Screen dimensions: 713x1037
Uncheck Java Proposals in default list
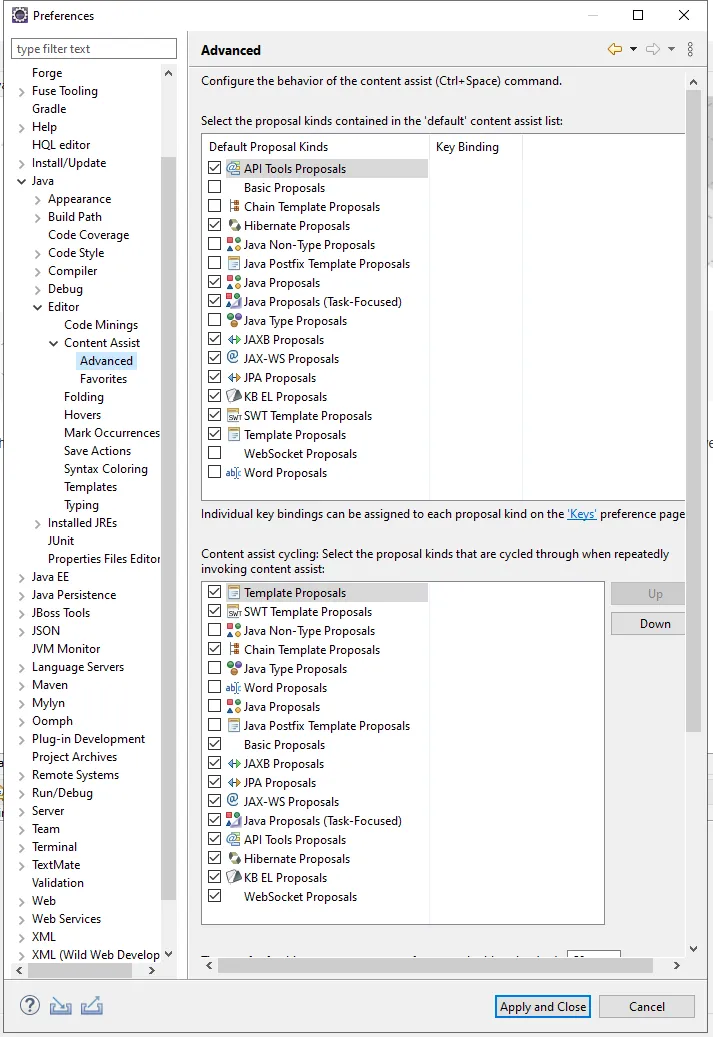pyautogui.click(x=214, y=282)
